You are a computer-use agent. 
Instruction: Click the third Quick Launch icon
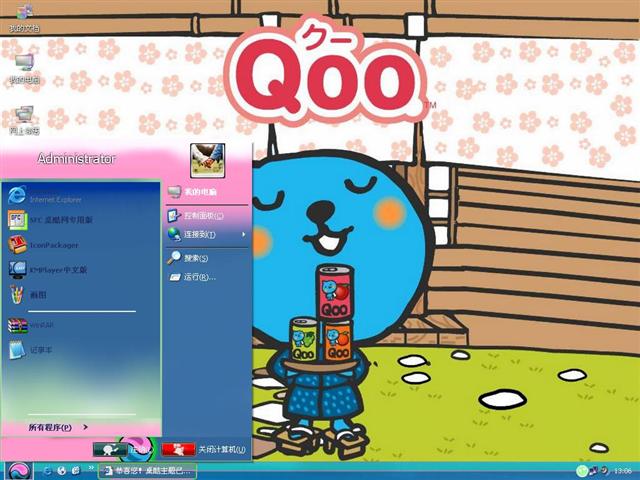click(76, 471)
